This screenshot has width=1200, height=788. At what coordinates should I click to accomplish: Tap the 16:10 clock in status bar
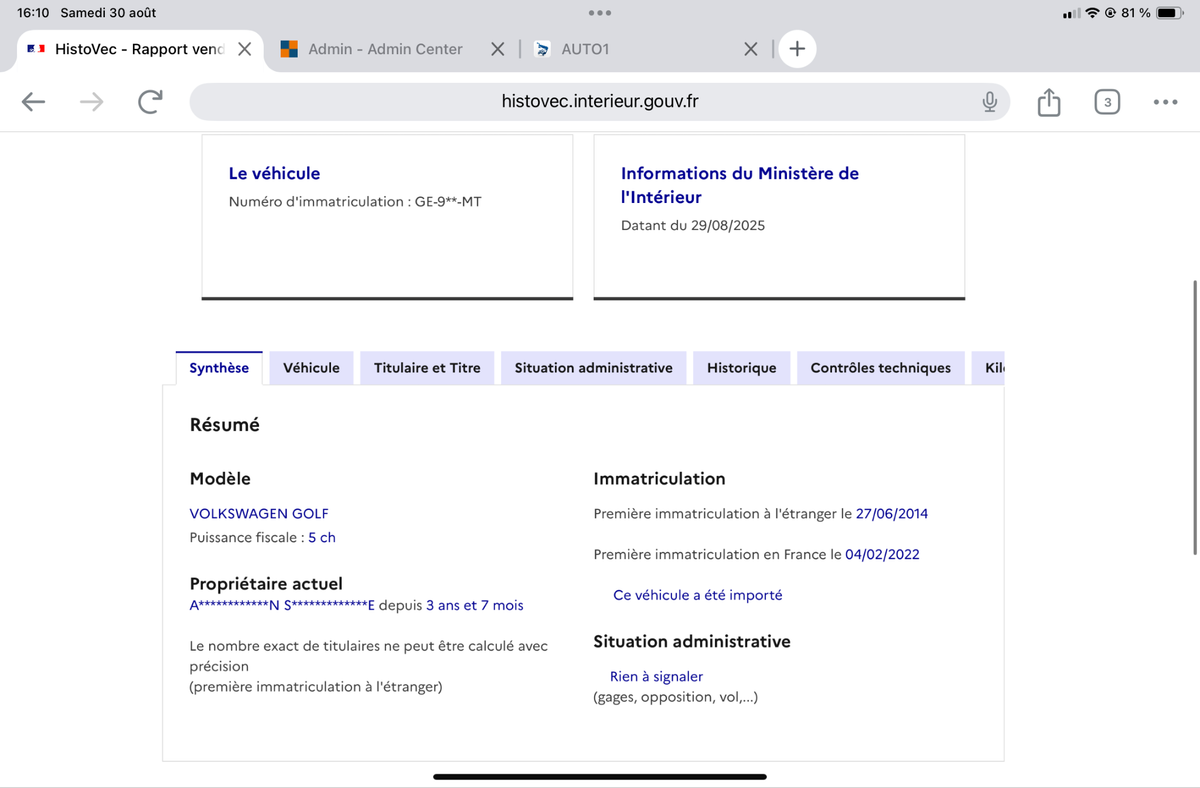34,13
